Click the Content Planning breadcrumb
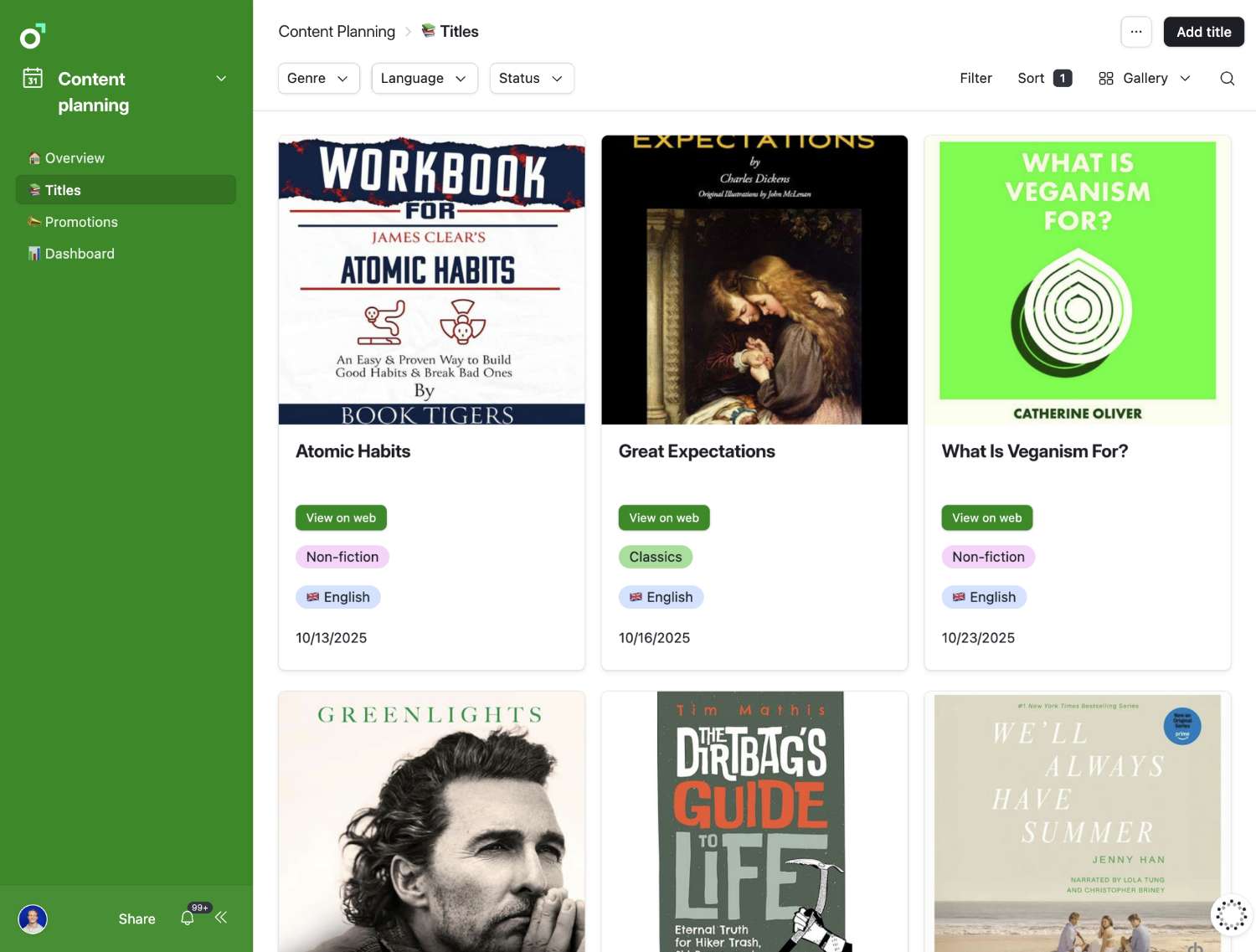This screenshot has width=1256, height=952. coord(337,32)
